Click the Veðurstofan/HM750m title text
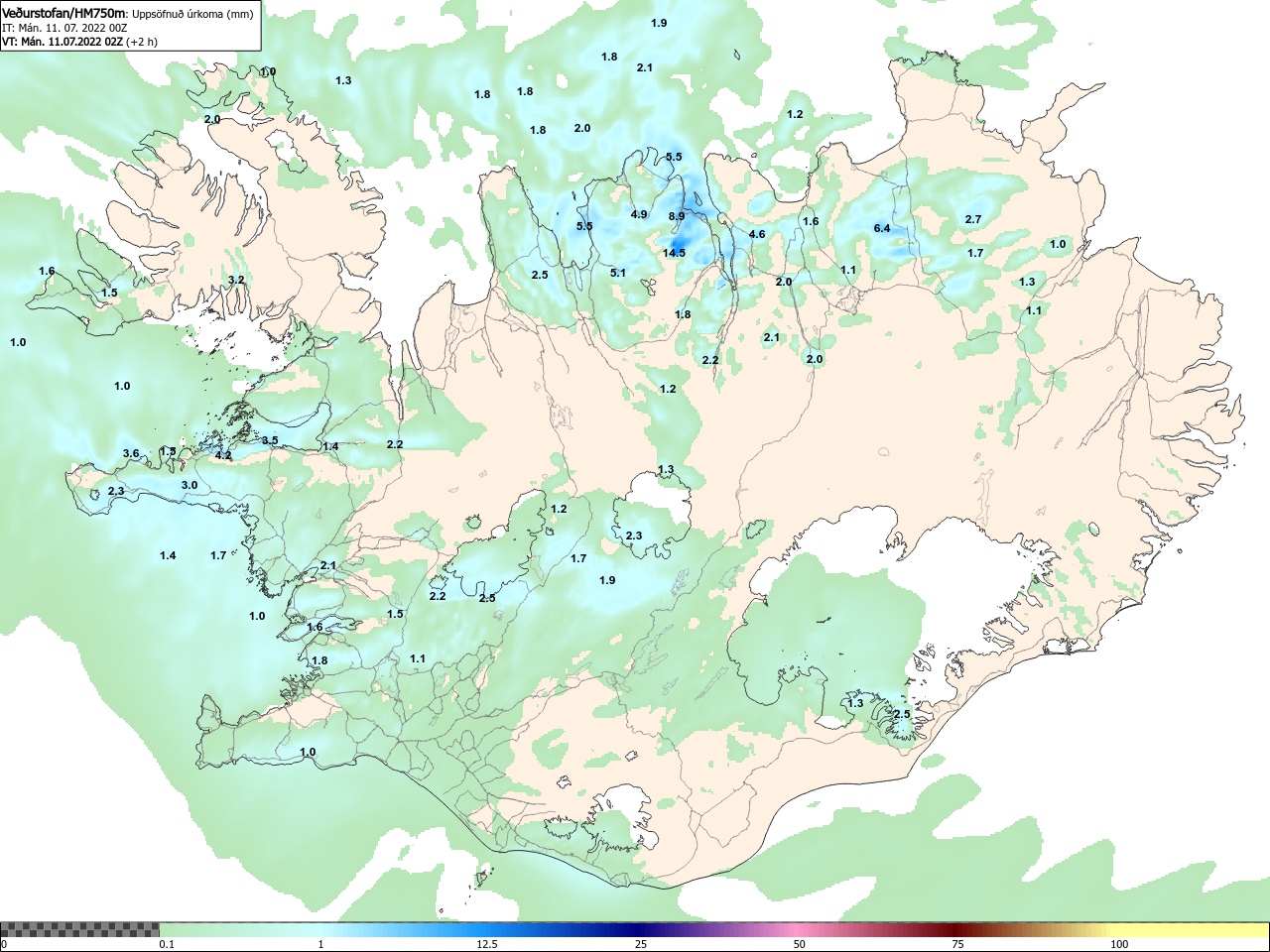This screenshot has height=952, width=1270. (63, 13)
